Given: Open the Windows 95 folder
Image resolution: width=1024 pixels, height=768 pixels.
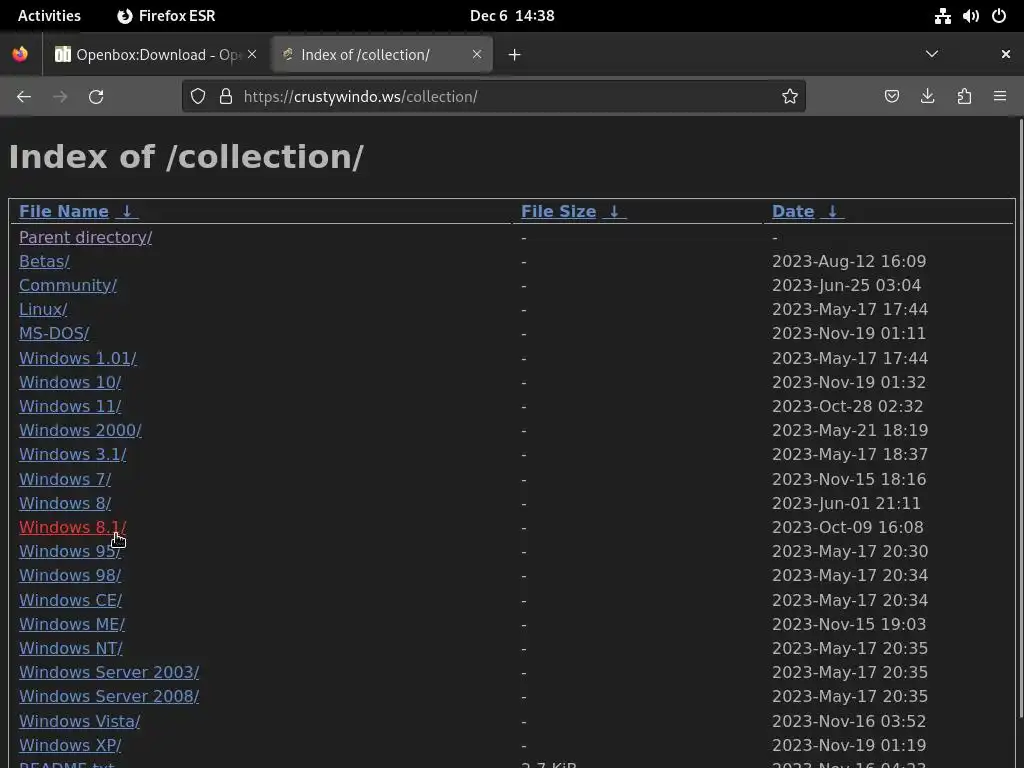Looking at the screenshot, I should pyautogui.click(x=70, y=551).
